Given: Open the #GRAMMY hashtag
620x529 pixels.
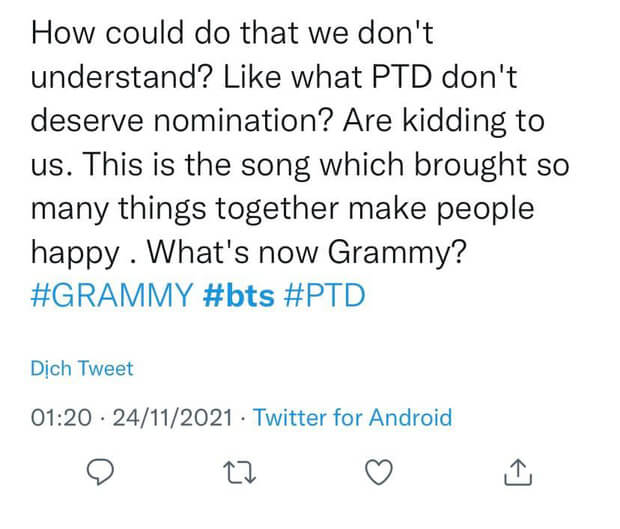Looking at the screenshot, I should click(112, 295).
